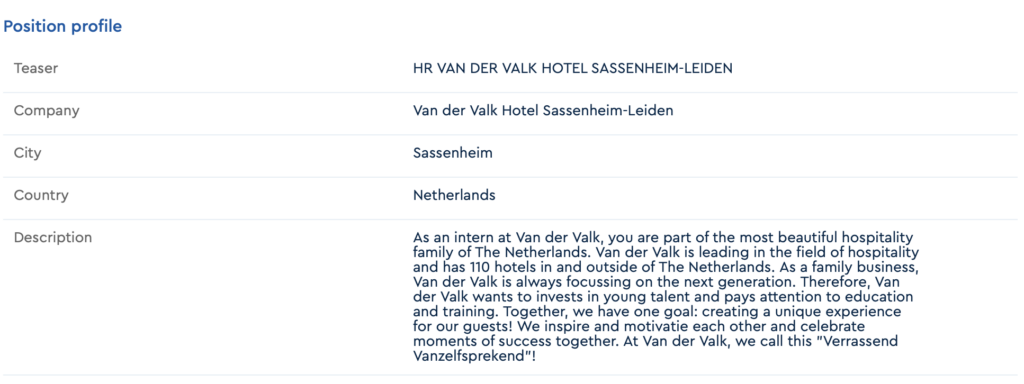Click the Position profile heading
The width and height of the screenshot is (1024, 384).
click(63, 27)
